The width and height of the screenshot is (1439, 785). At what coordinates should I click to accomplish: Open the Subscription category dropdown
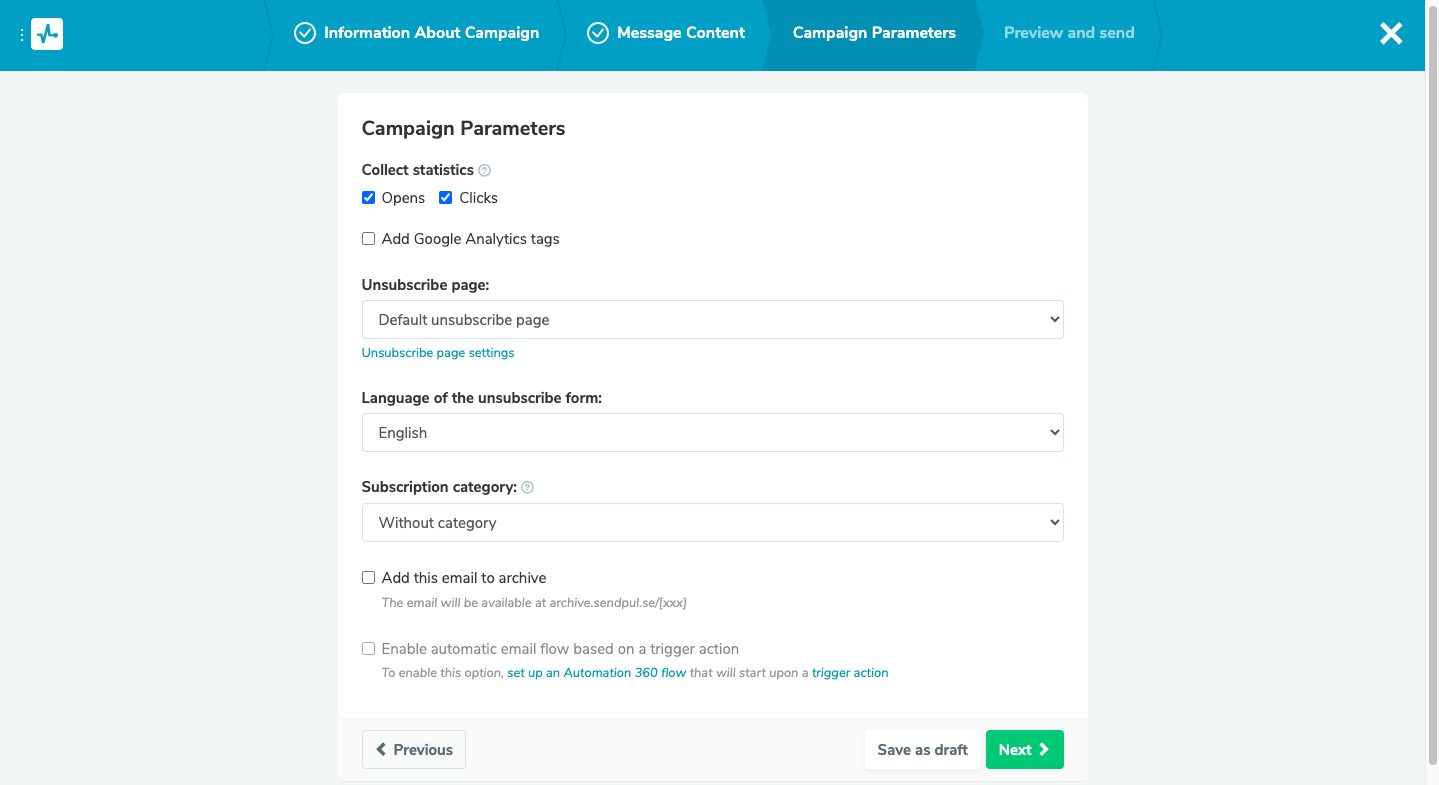[712, 523]
